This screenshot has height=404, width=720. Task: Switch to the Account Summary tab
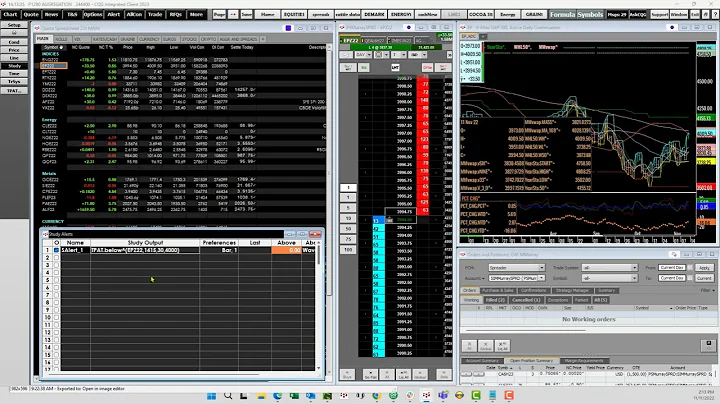click(x=482, y=360)
